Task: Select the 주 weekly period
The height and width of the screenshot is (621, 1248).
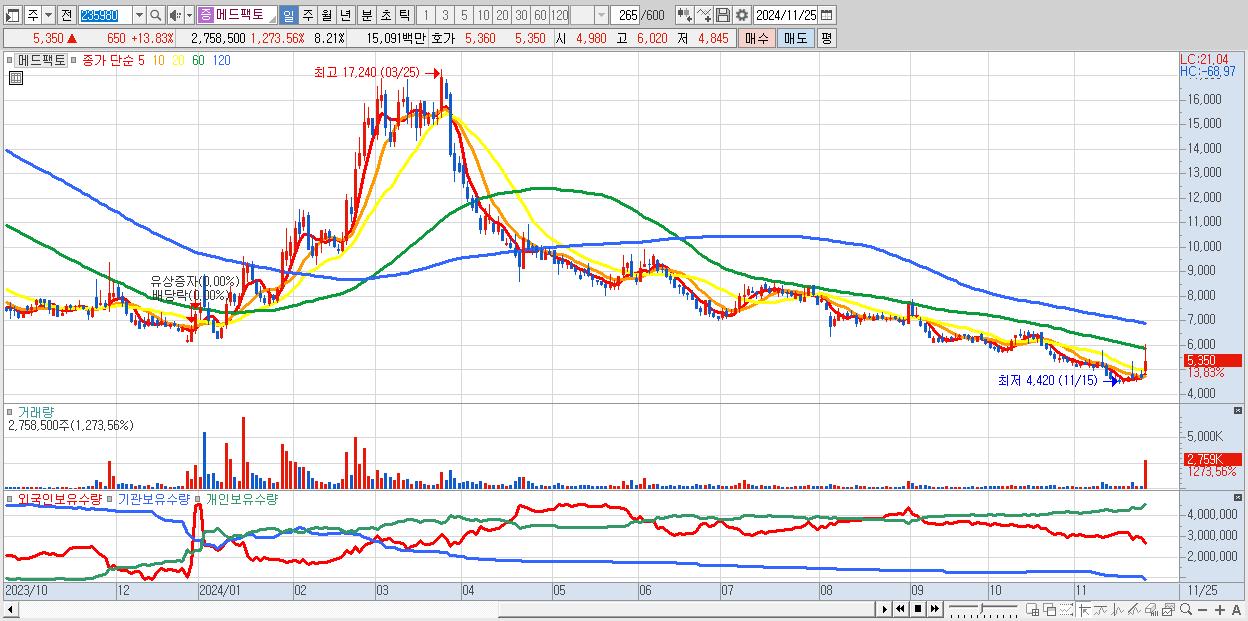Action: click(308, 15)
